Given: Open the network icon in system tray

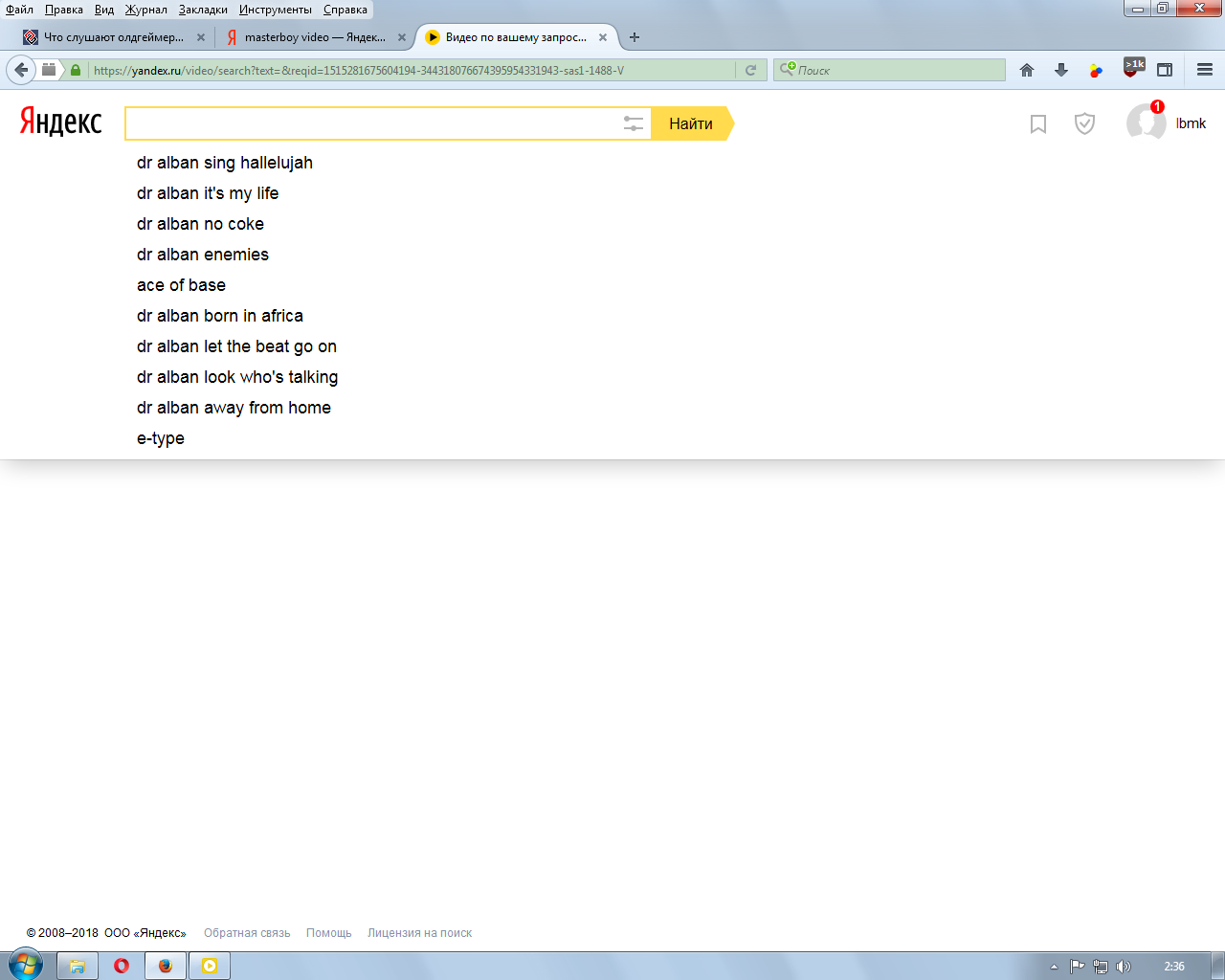Looking at the screenshot, I should (1101, 967).
